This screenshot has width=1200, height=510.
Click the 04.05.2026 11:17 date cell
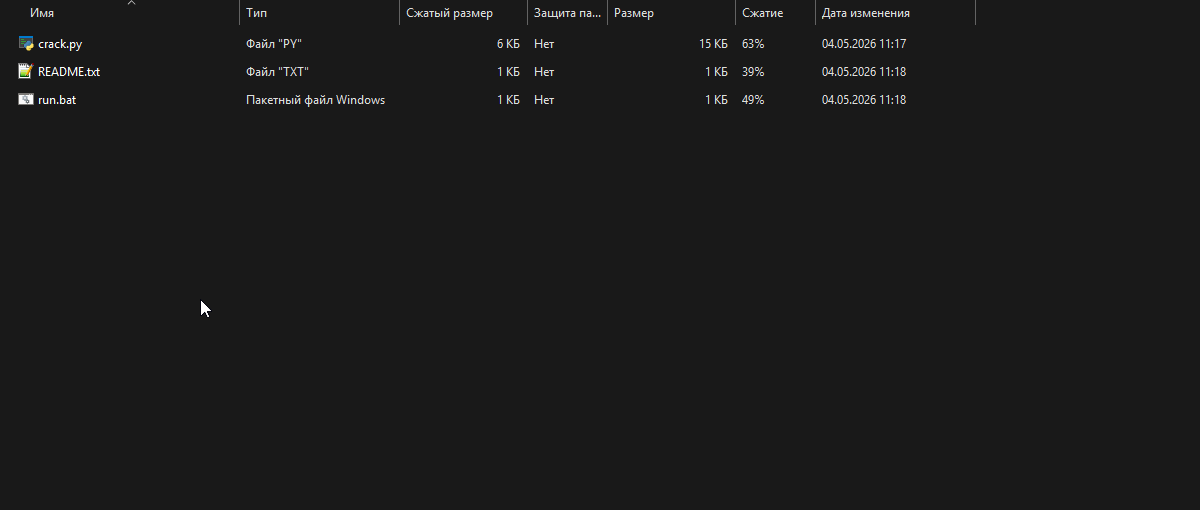coord(864,44)
